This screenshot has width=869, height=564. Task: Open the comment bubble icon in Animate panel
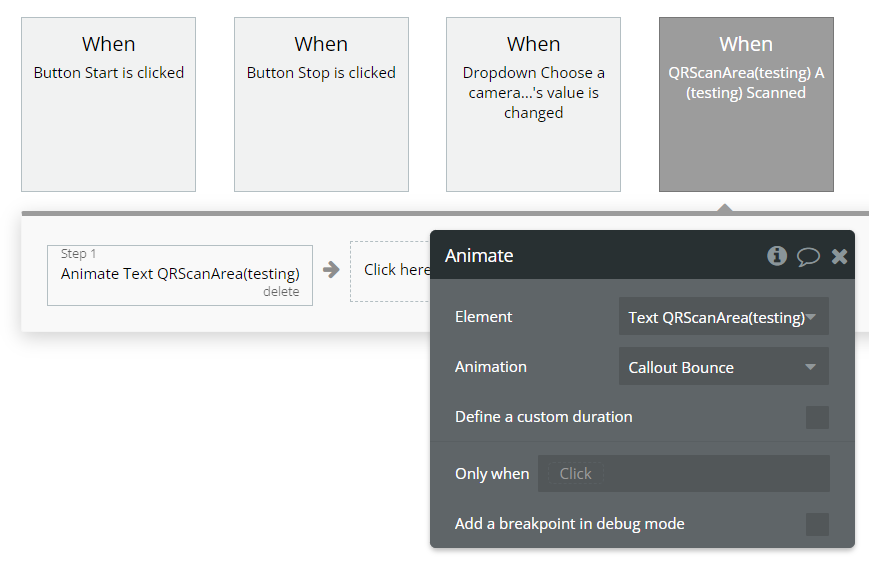pos(808,257)
